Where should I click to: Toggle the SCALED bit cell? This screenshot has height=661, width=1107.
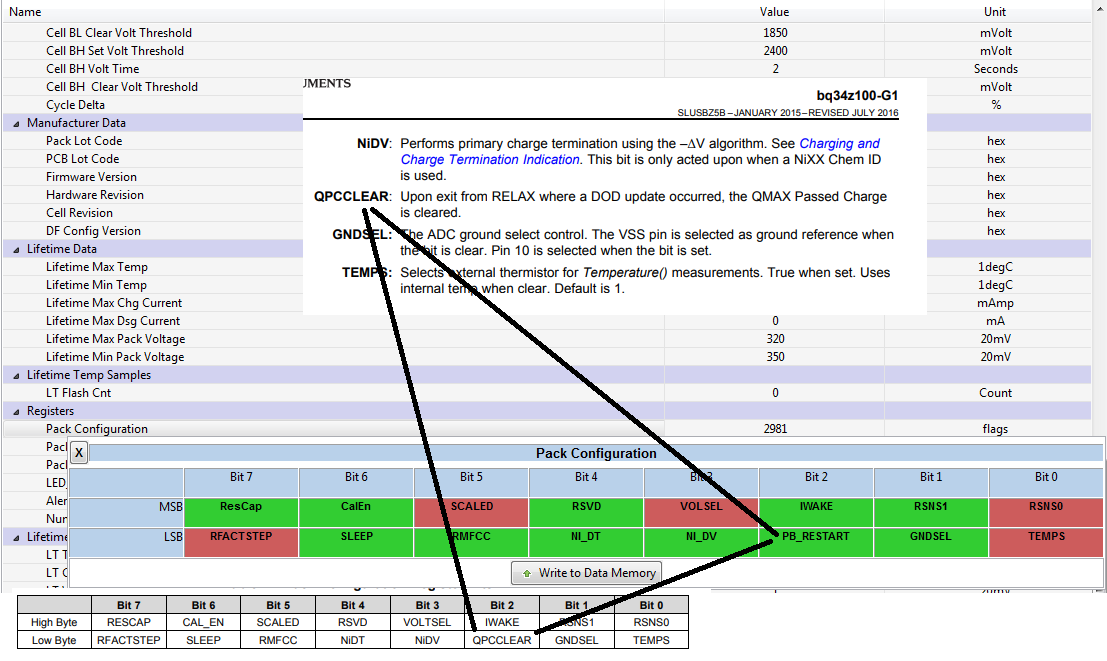(x=472, y=512)
